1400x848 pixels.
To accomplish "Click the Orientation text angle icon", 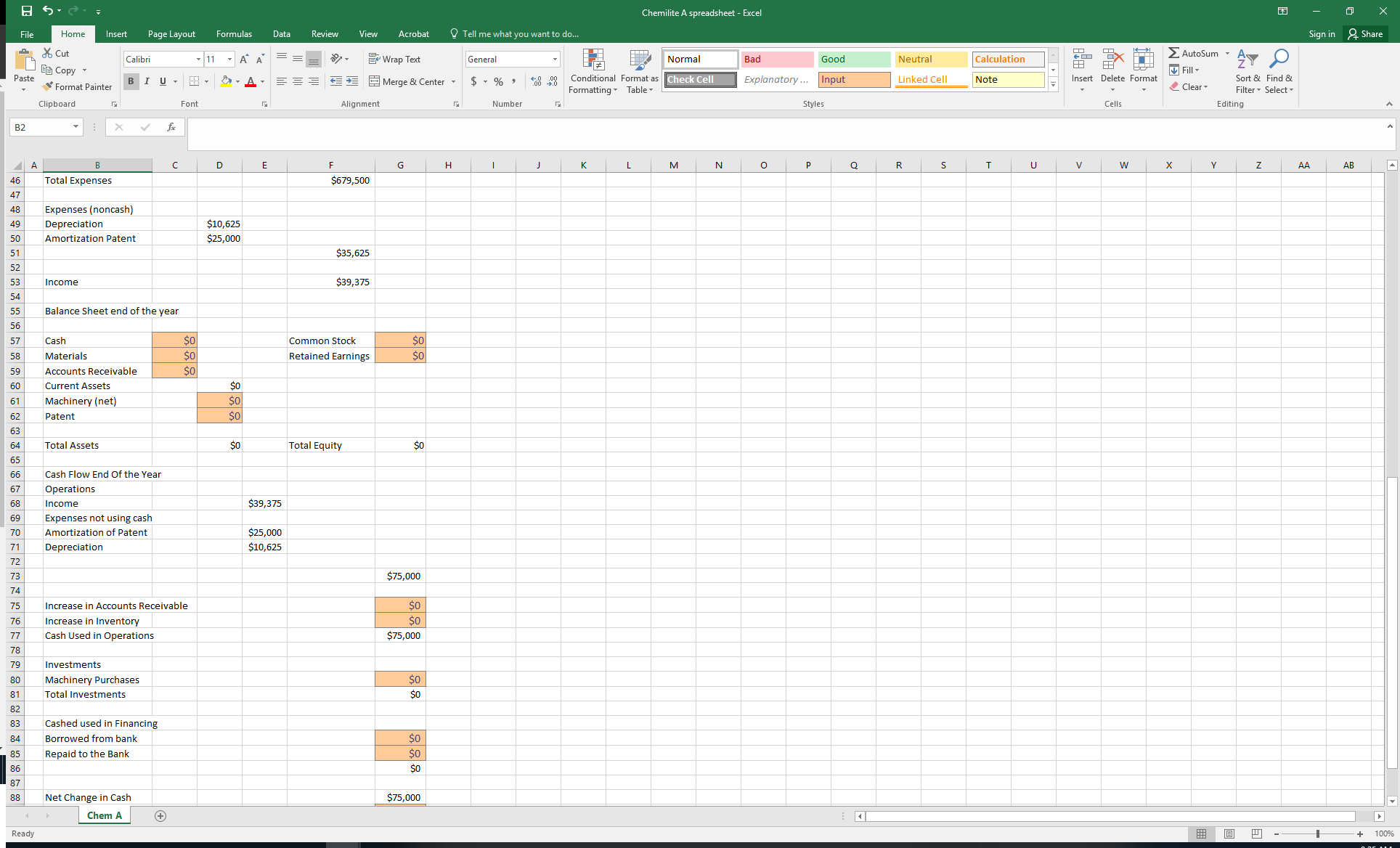I will [336, 59].
